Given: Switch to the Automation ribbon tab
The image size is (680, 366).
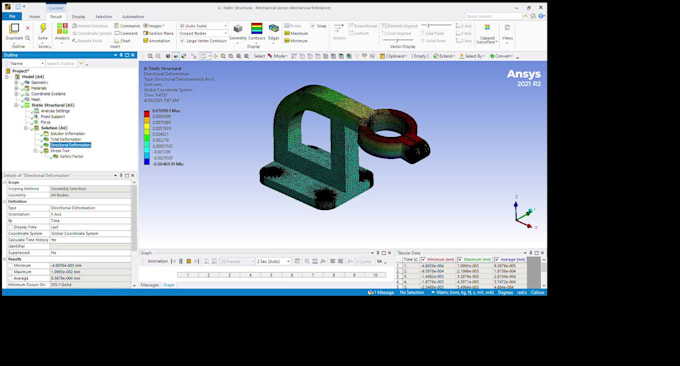Looking at the screenshot, I should click(x=133, y=17).
